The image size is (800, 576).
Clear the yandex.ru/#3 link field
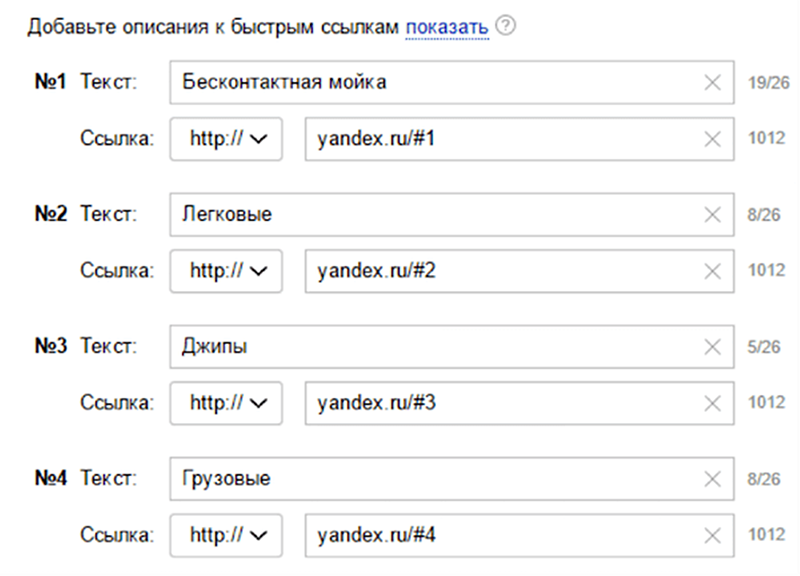coord(712,403)
